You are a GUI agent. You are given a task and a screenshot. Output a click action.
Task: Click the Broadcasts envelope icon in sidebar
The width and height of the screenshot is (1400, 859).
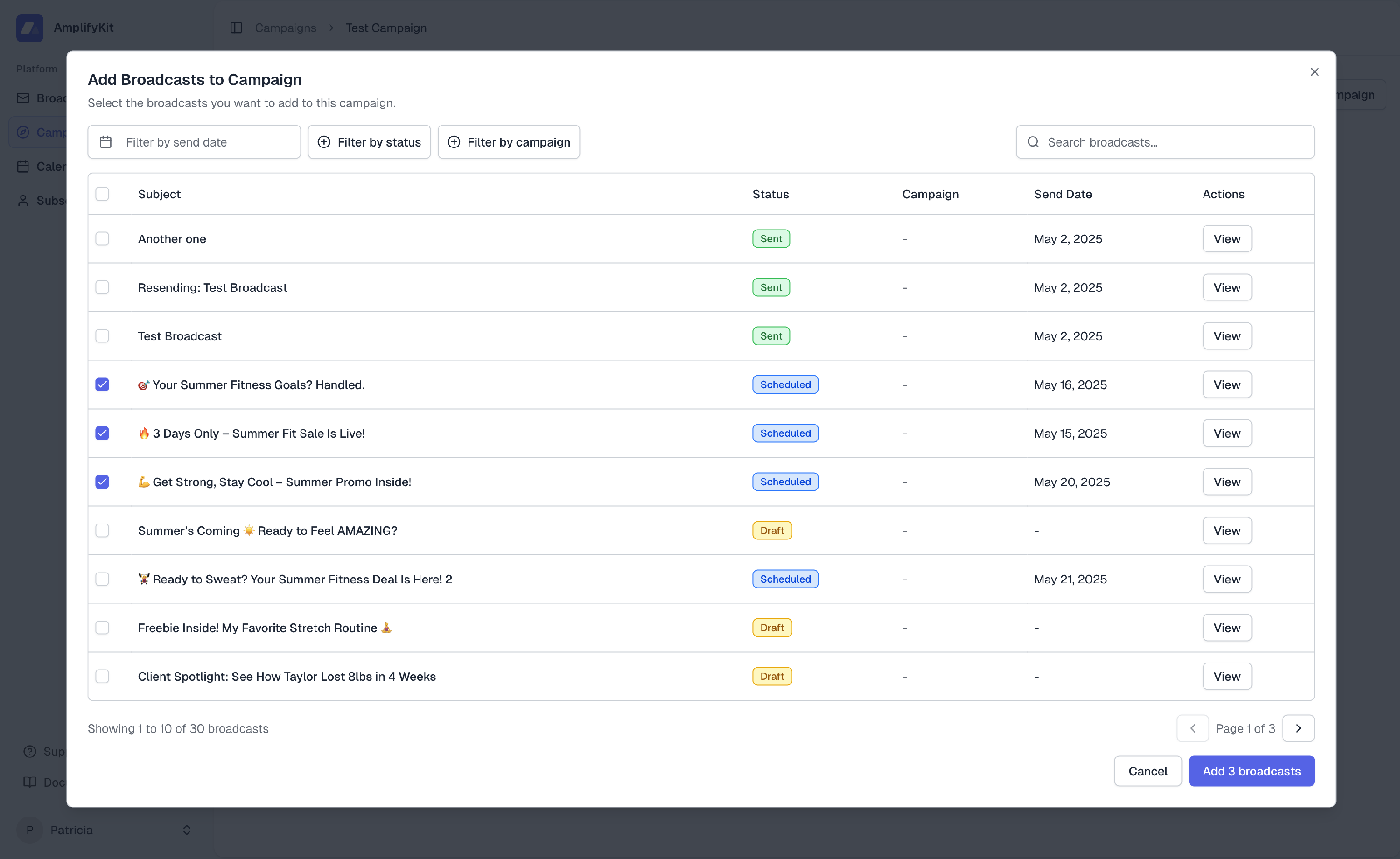(x=23, y=98)
